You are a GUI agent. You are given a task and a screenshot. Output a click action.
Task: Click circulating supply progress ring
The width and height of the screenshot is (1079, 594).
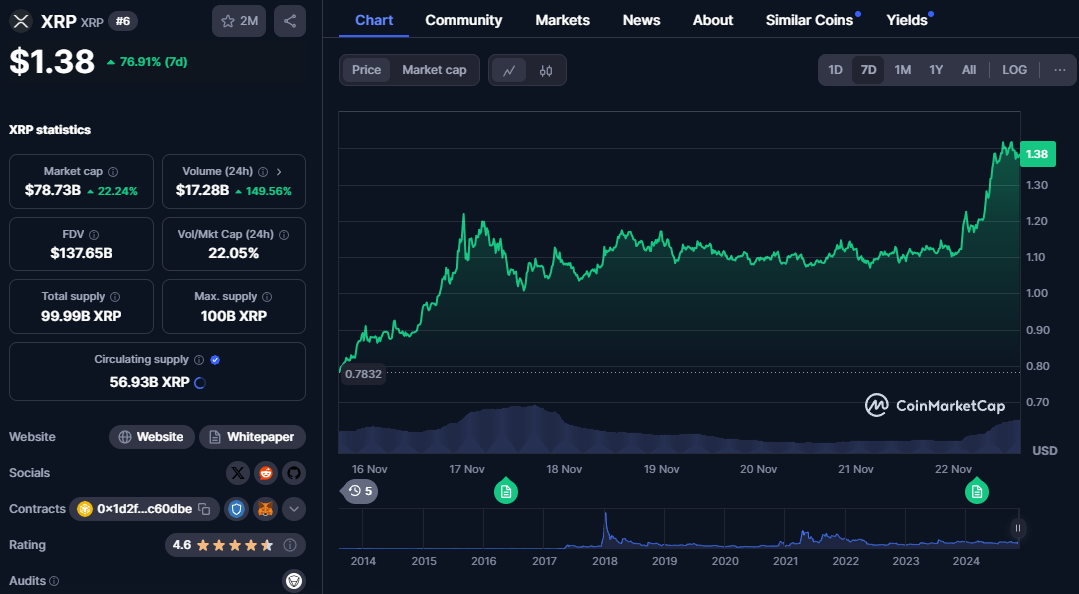click(x=200, y=383)
